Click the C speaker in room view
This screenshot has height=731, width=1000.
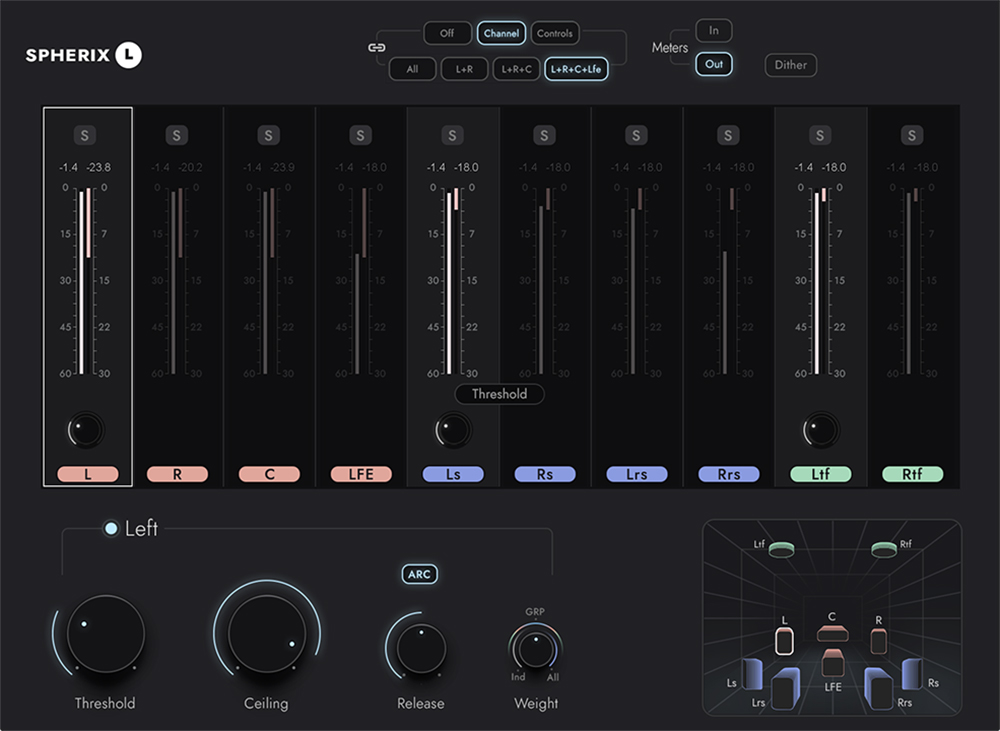832,633
